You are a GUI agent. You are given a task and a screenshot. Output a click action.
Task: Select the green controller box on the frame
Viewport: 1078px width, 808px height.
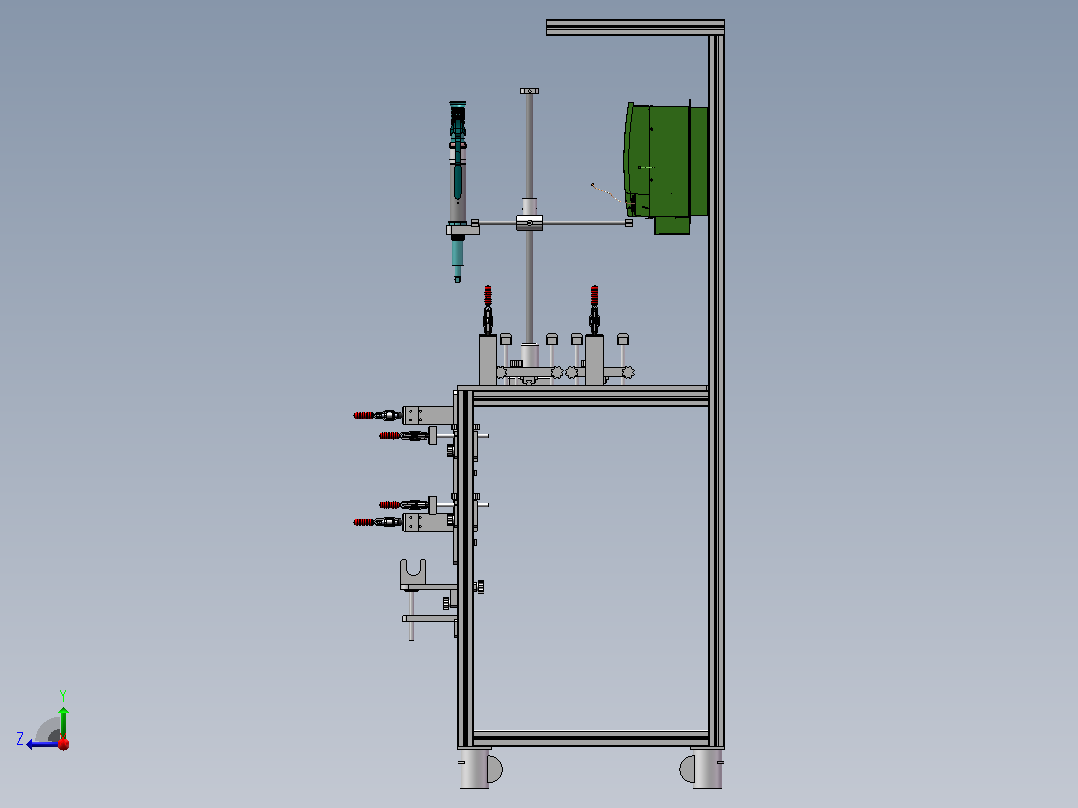click(x=666, y=167)
